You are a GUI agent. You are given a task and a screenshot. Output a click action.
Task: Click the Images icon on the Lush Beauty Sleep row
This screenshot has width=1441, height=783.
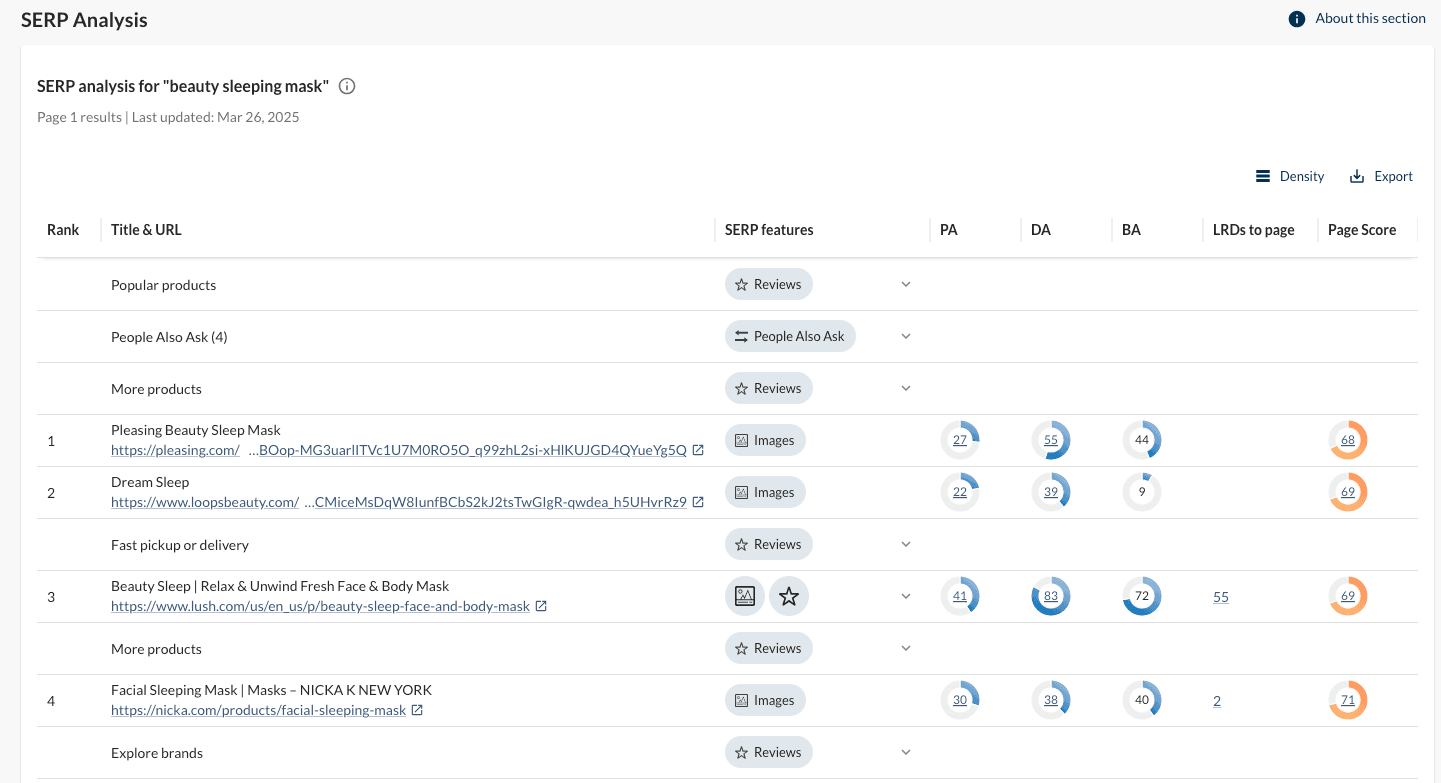[x=745, y=596]
